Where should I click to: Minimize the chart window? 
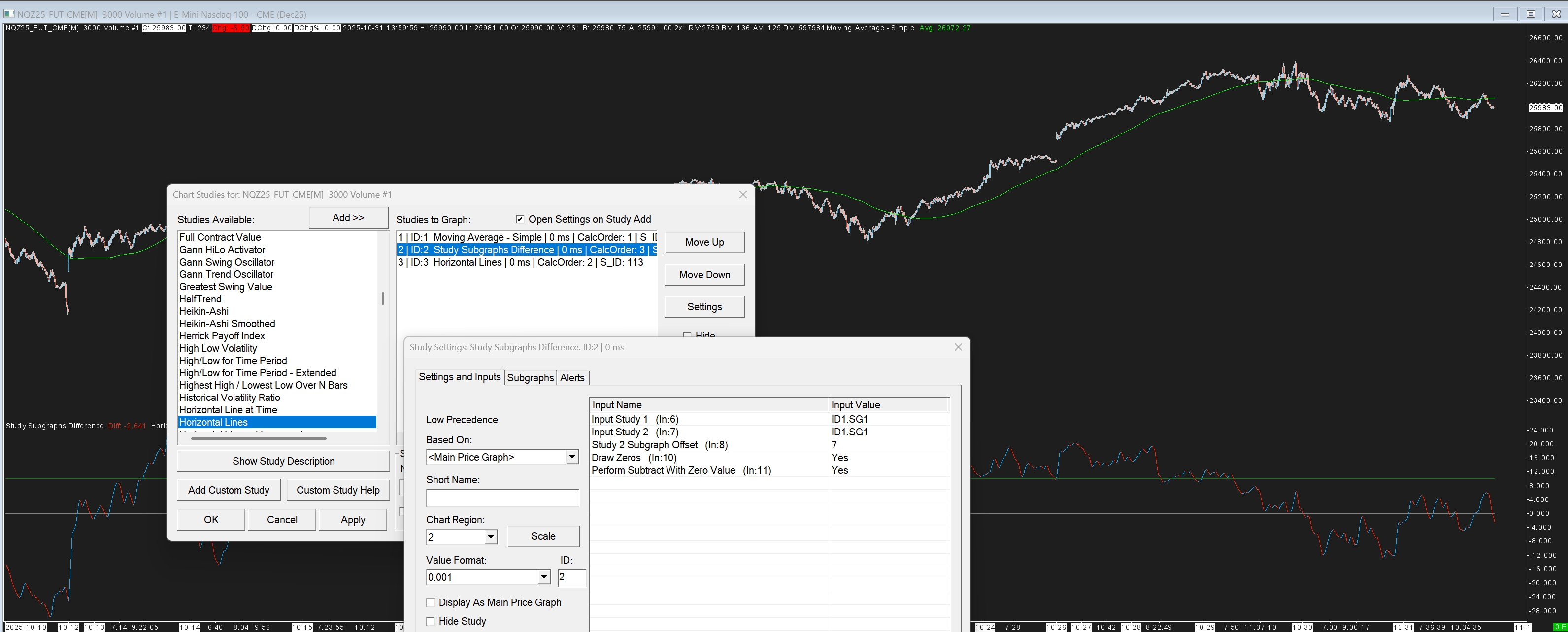(1504, 14)
